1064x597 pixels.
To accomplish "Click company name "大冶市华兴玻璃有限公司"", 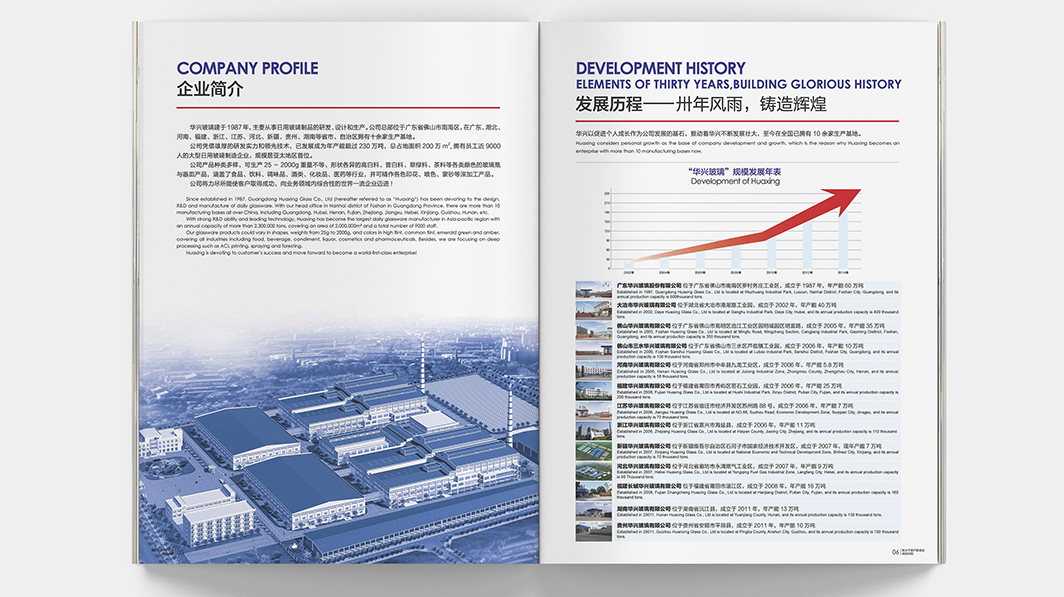I will click(x=645, y=305).
